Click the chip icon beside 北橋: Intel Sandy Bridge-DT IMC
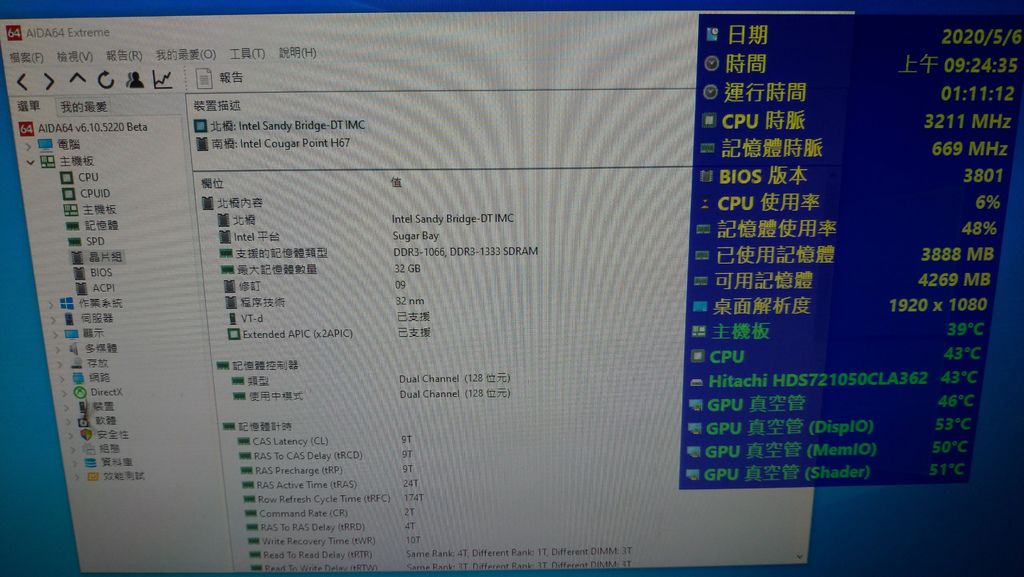Image resolution: width=1024 pixels, height=577 pixels. pos(201,125)
